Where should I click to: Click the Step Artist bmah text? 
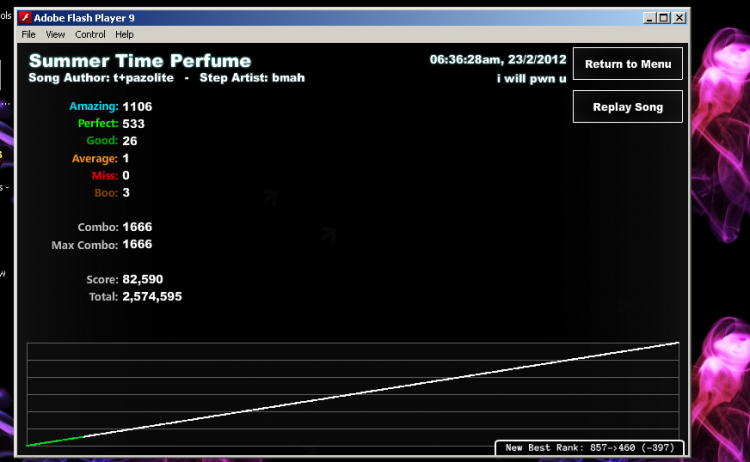252,77
